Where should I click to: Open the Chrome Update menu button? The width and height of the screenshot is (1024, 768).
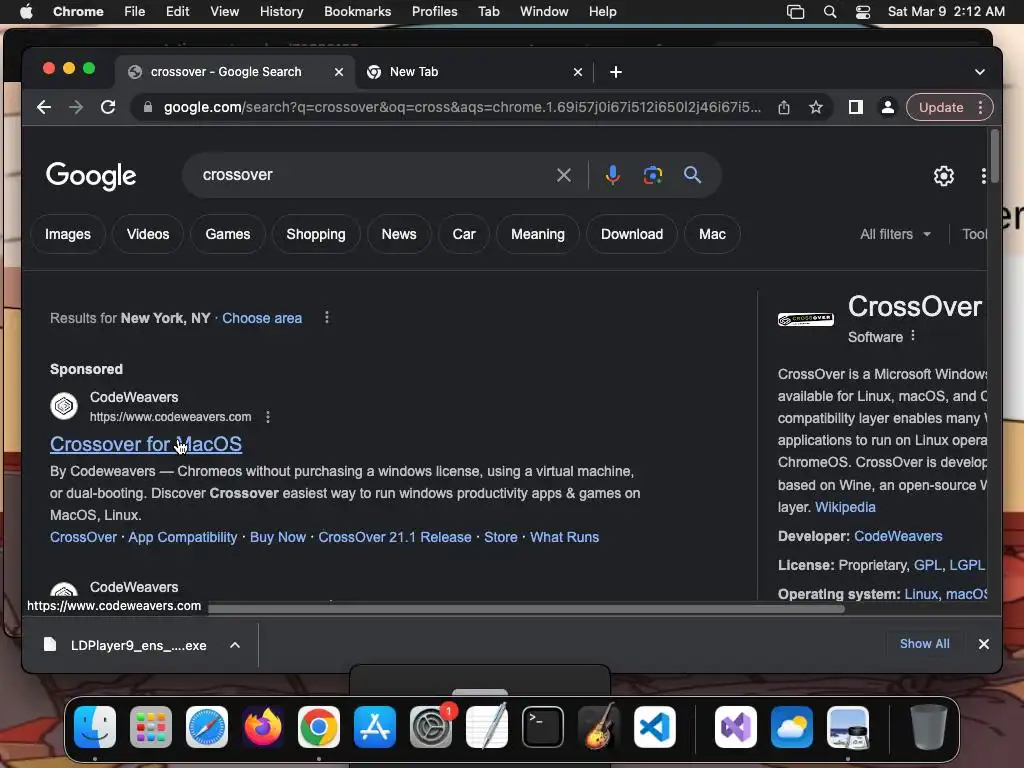(950, 107)
